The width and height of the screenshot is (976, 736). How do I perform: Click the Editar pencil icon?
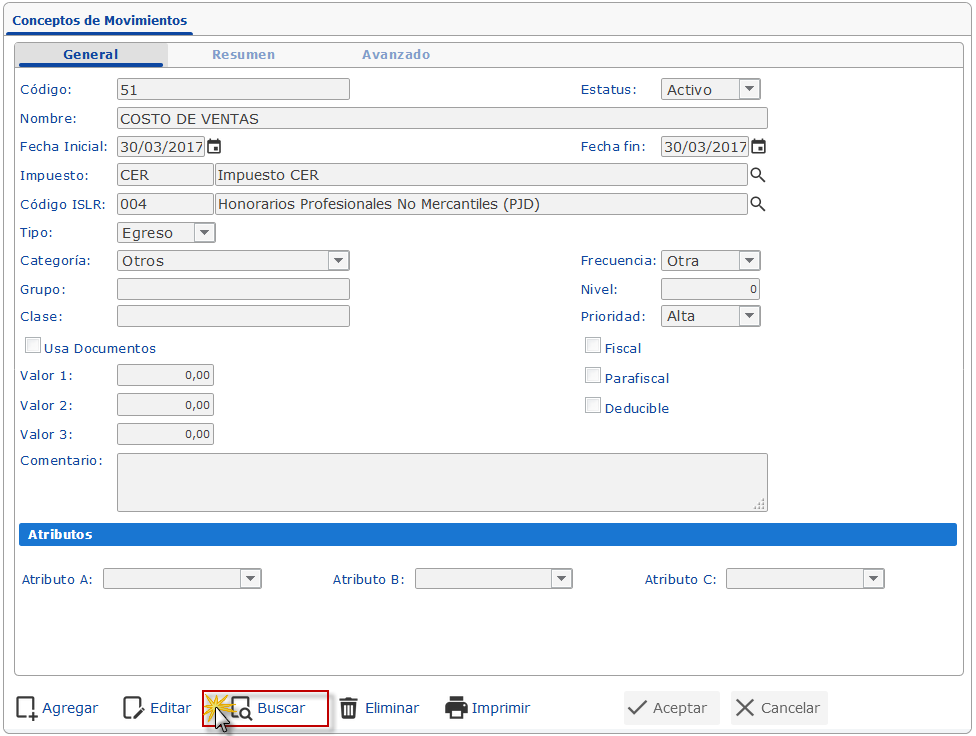(x=133, y=708)
